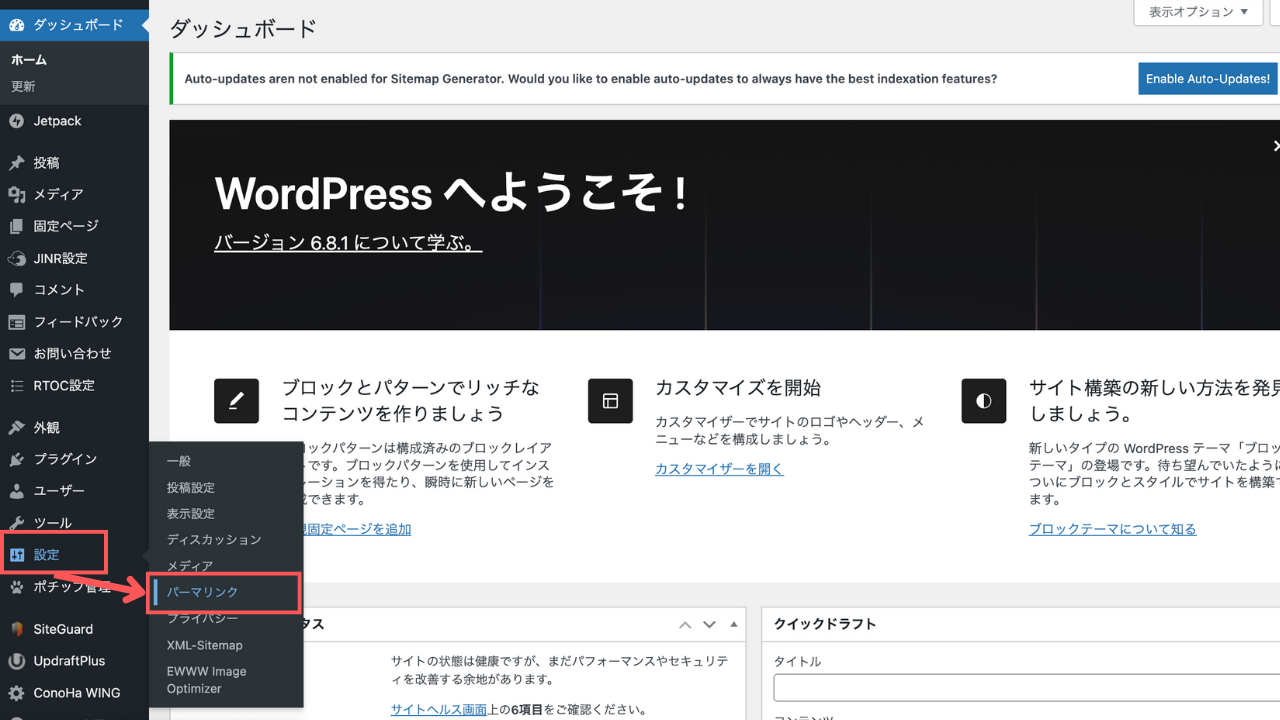Click the SiteGuard shield icon

(16, 629)
